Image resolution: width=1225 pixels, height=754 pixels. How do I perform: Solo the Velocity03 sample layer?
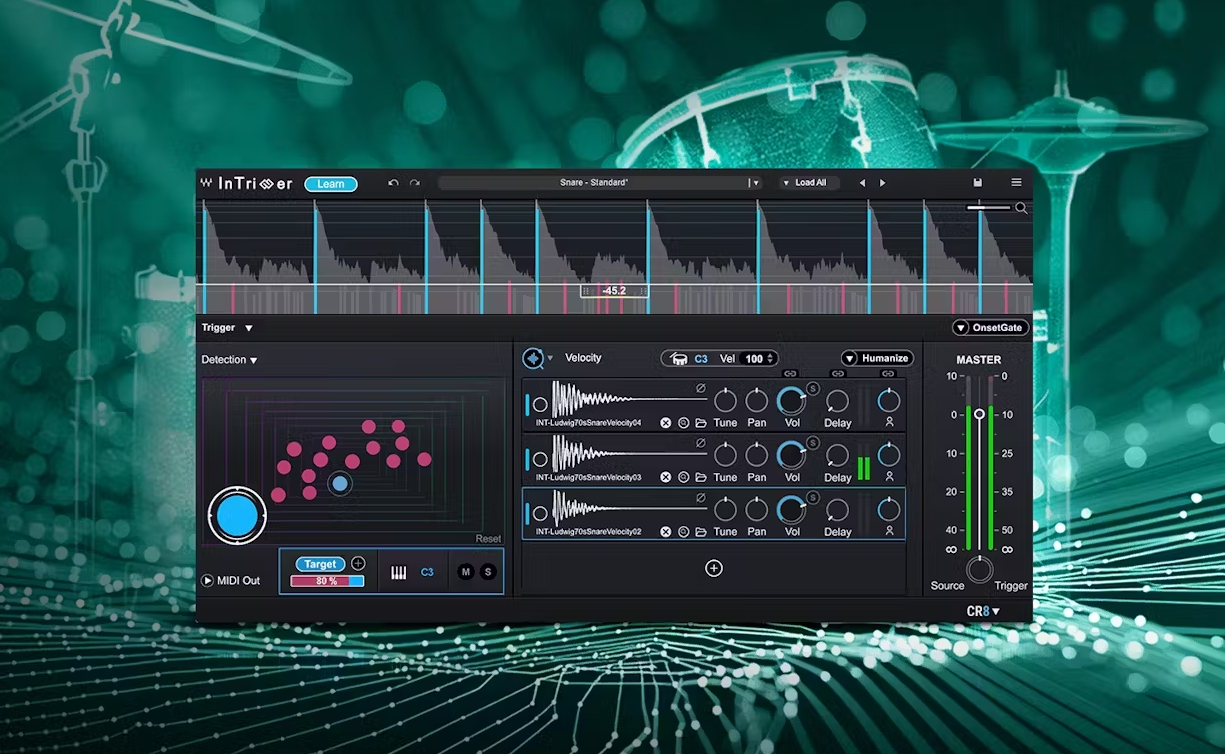click(812, 442)
